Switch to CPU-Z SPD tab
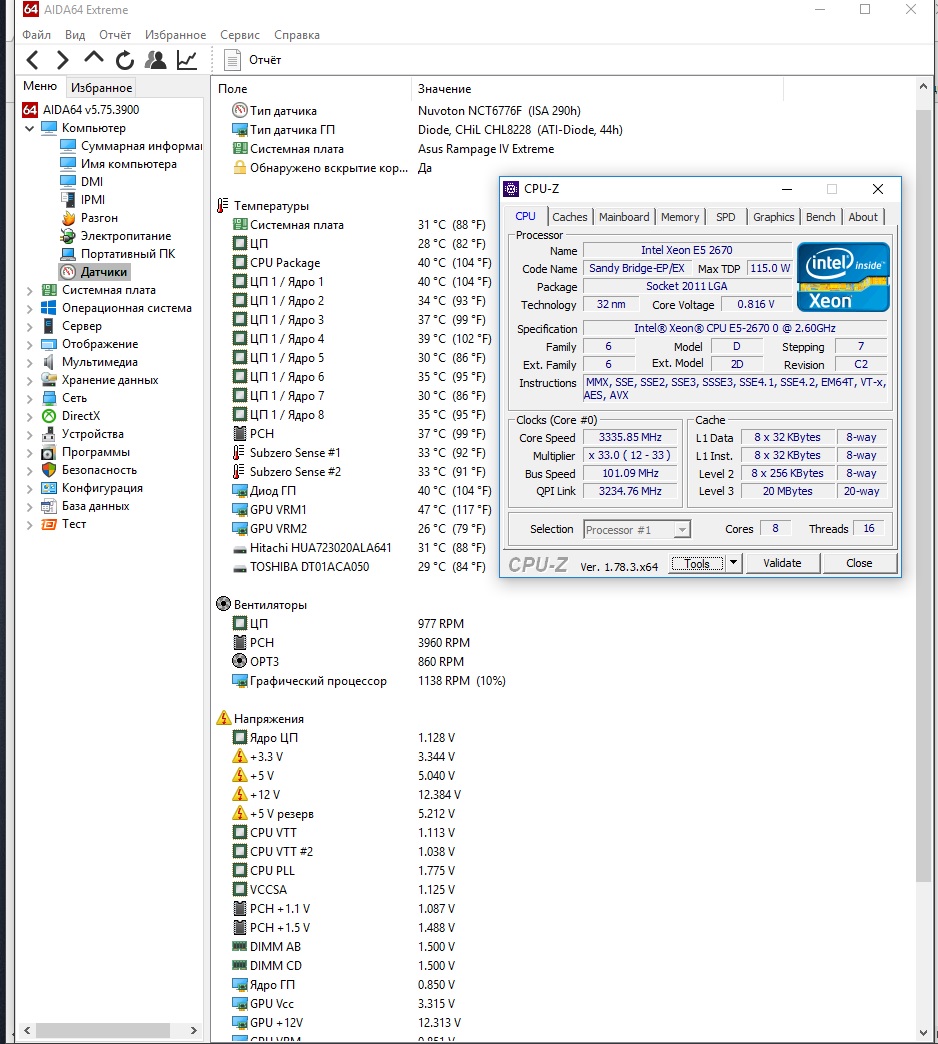Viewport: 938px width, 1044px height. (x=726, y=217)
